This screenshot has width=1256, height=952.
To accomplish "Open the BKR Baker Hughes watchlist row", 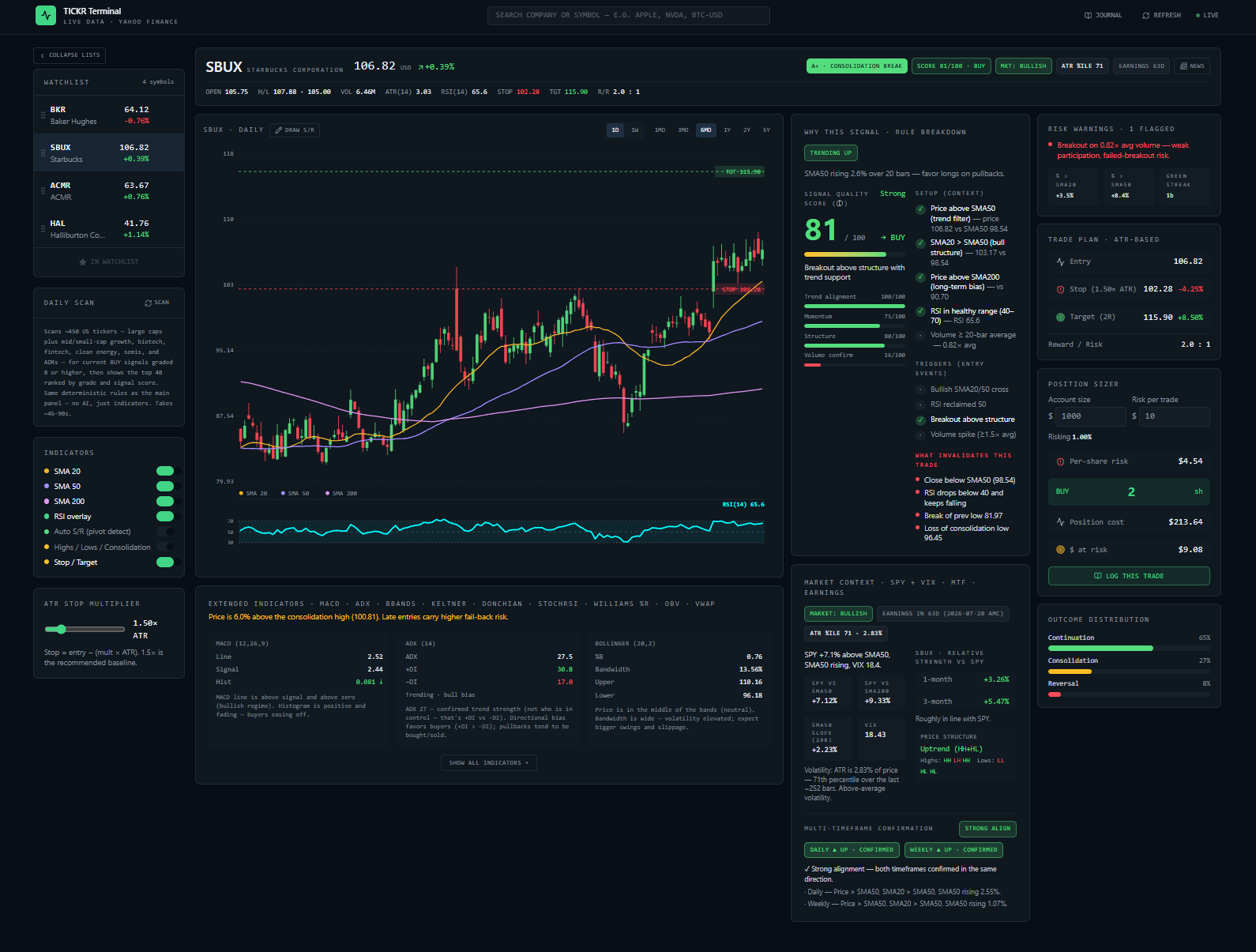I will (109, 115).
